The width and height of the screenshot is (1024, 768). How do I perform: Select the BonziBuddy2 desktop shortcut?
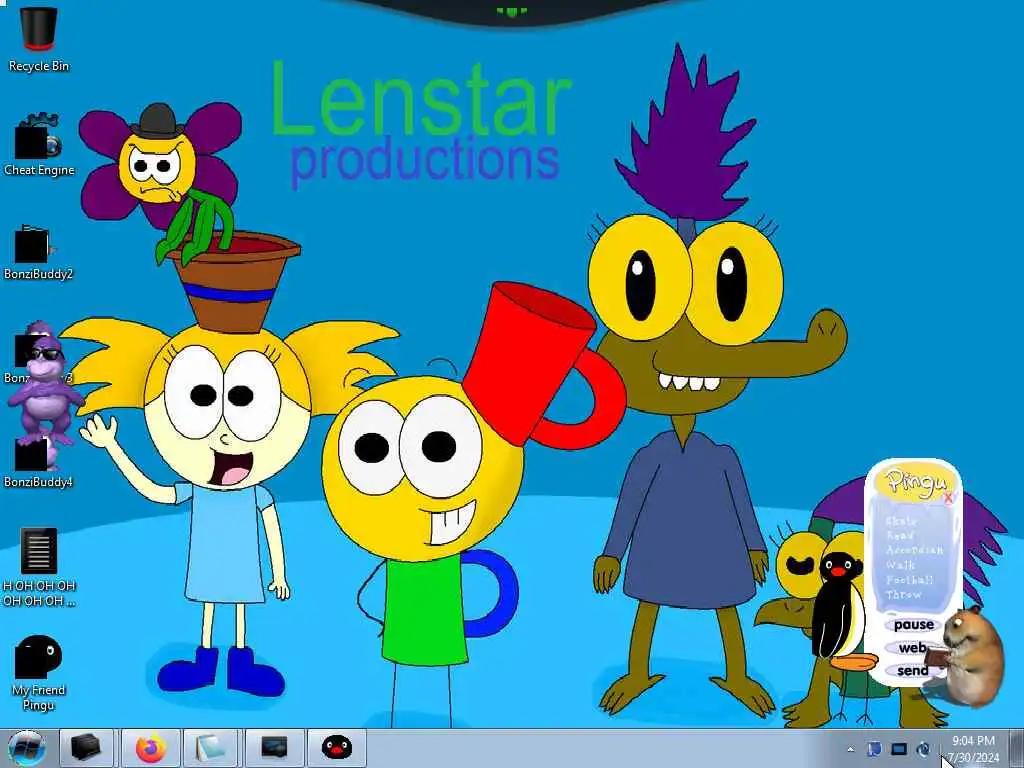tap(37, 252)
